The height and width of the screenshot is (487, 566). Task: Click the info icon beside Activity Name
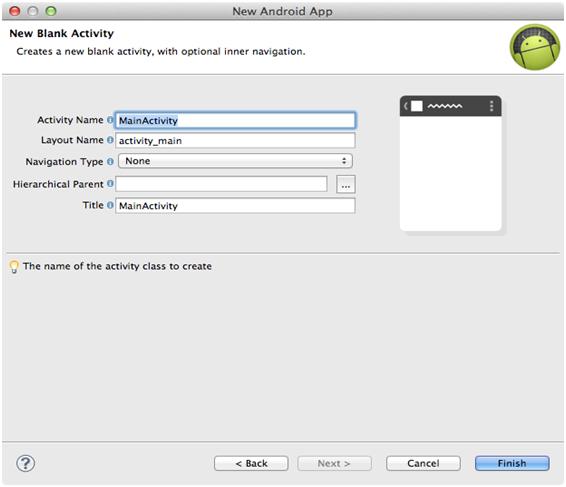tap(110, 120)
